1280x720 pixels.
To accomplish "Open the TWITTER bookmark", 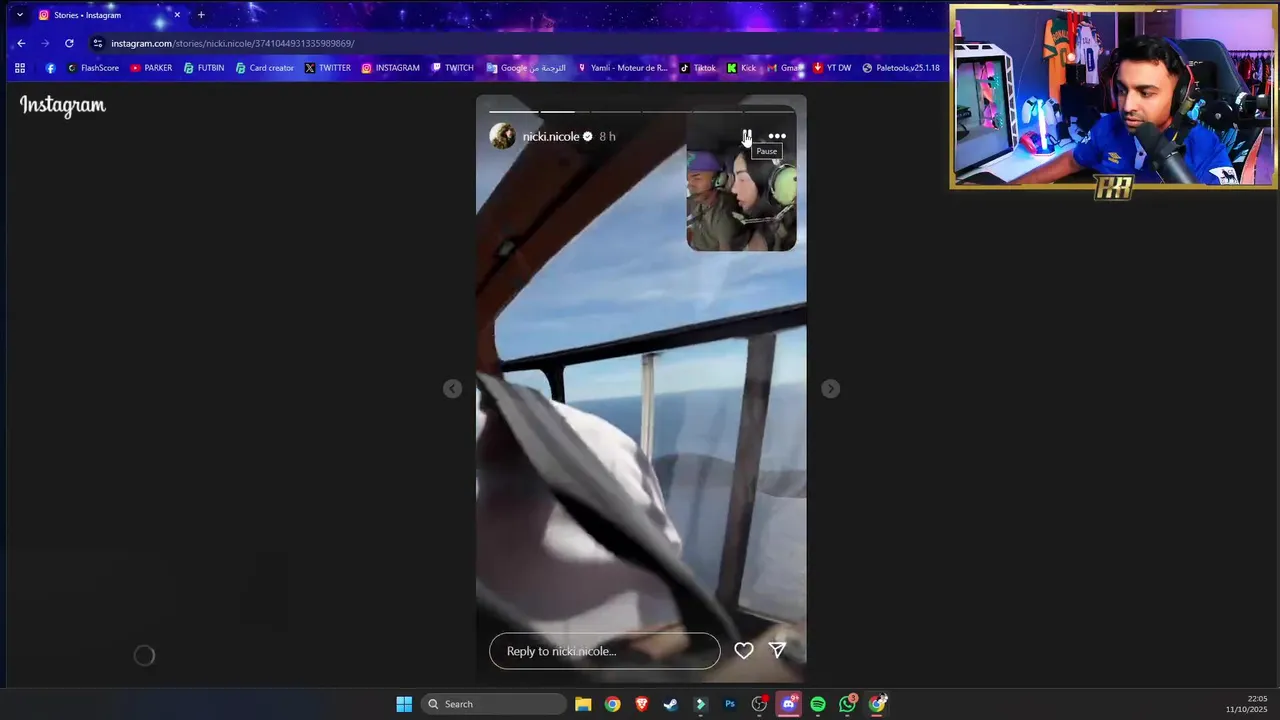I will (x=327, y=68).
